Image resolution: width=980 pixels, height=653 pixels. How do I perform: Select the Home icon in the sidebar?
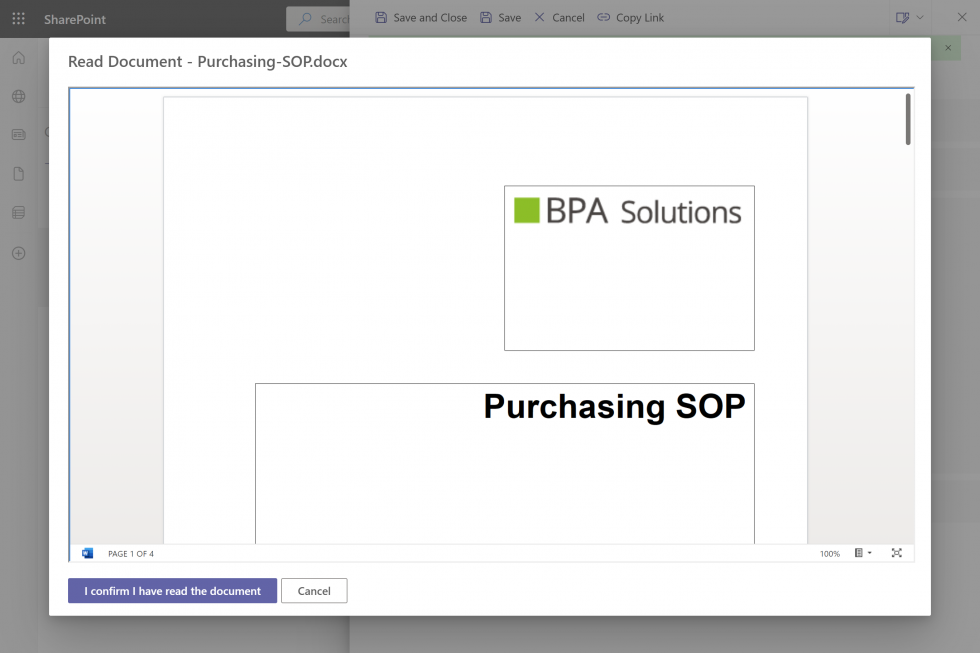click(x=18, y=58)
